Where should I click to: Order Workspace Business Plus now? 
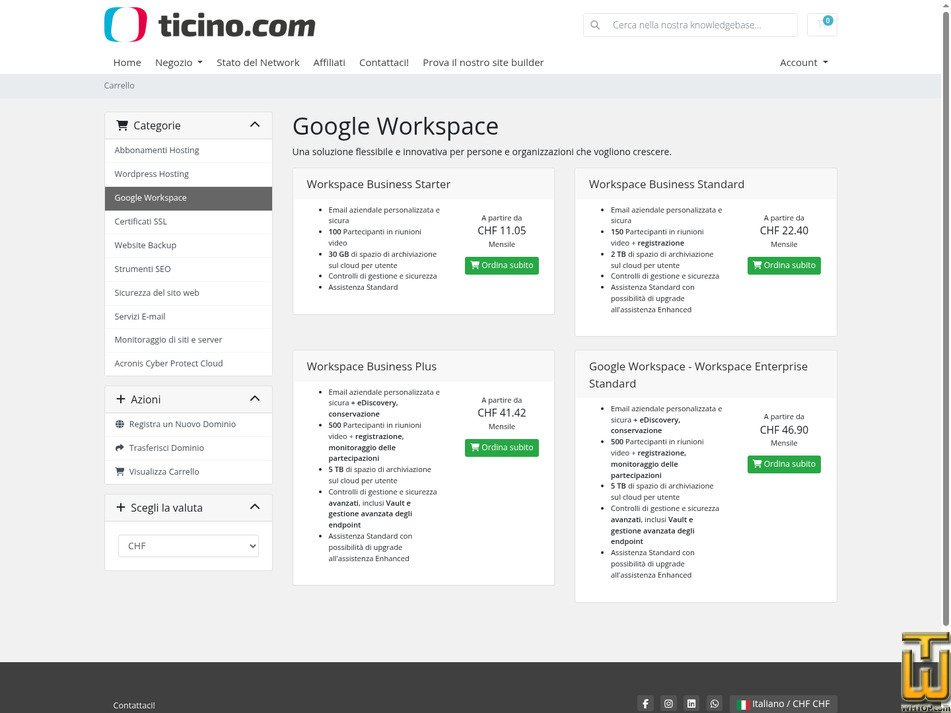click(x=502, y=448)
